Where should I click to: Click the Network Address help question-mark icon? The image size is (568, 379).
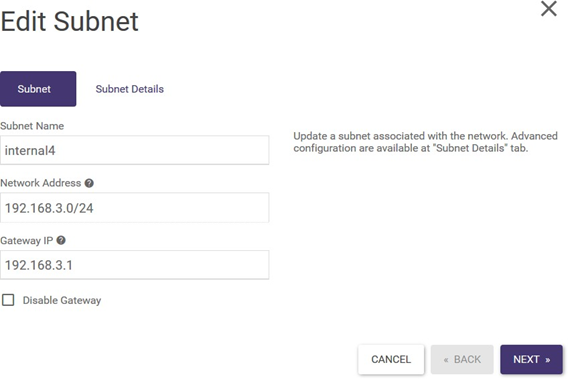click(89, 183)
